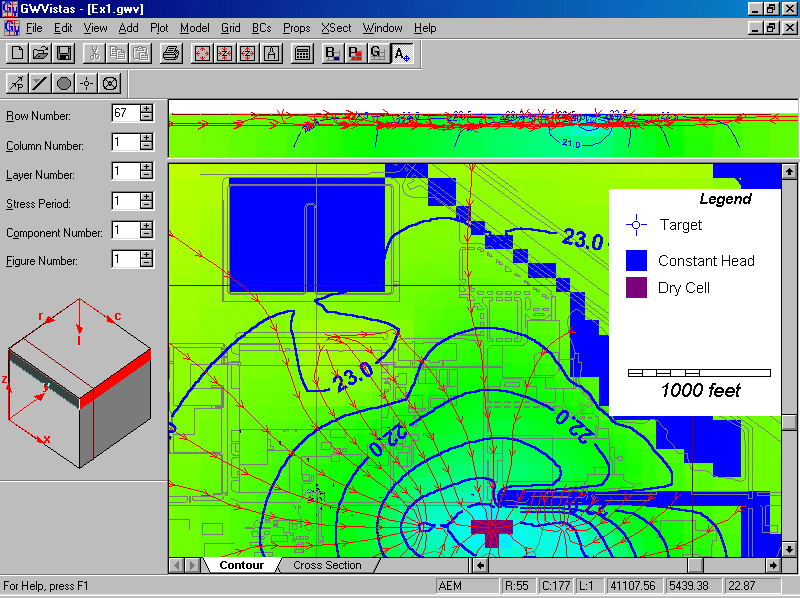Open the File menu
The image size is (800, 598).
coord(34,28)
